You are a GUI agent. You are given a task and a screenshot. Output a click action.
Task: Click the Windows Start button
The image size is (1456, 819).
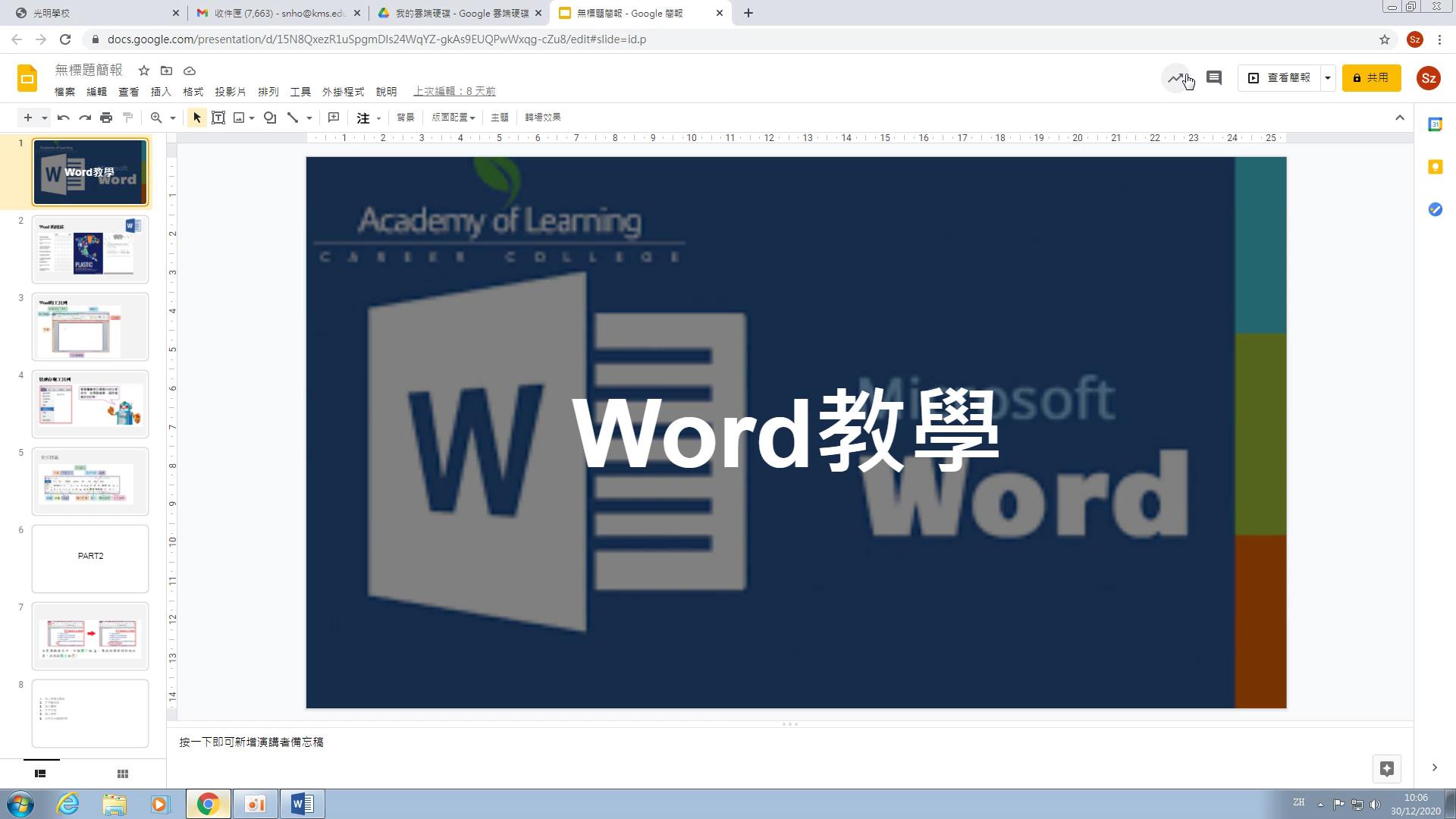(x=20, y=804)
